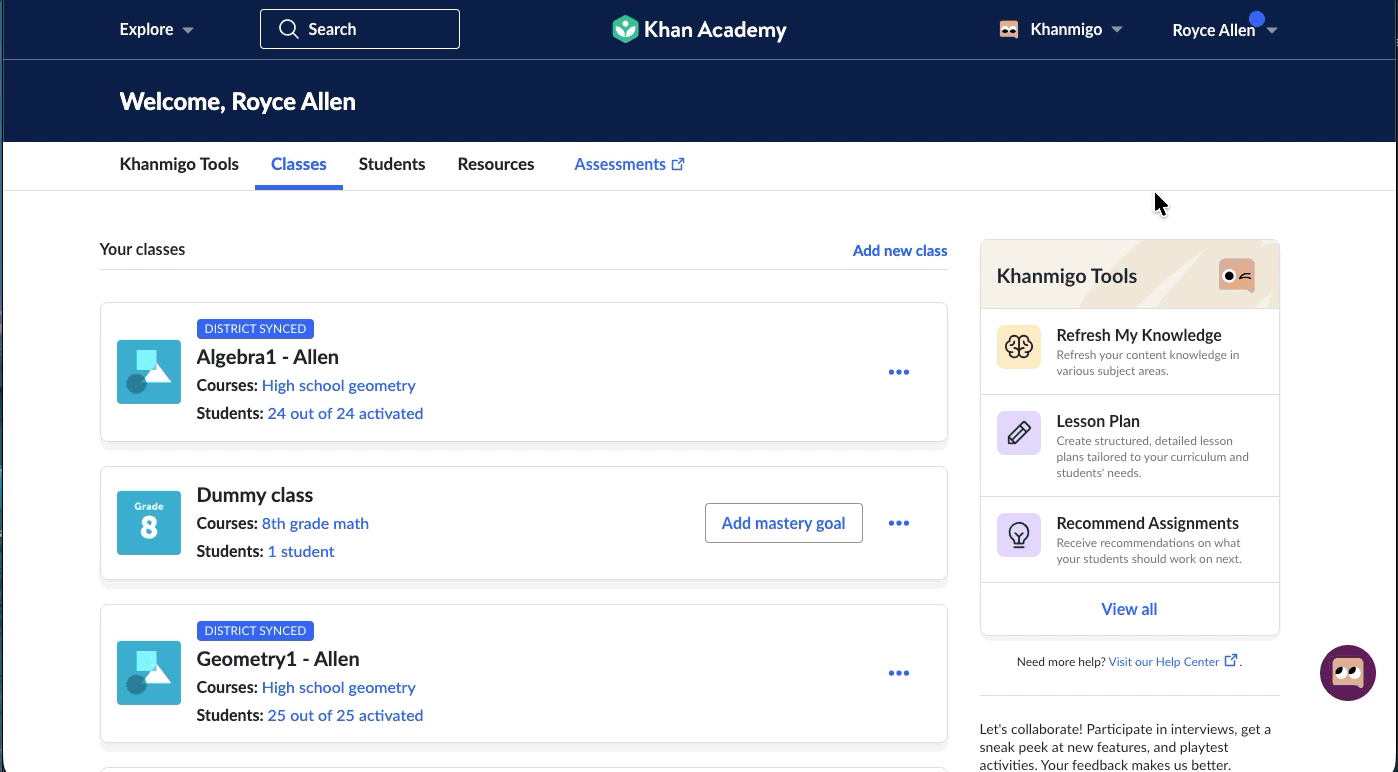Open the Algebra1 - Allen class thumbnail
The width and height of the screenshot is (1398, 772).
click(149, 372)
